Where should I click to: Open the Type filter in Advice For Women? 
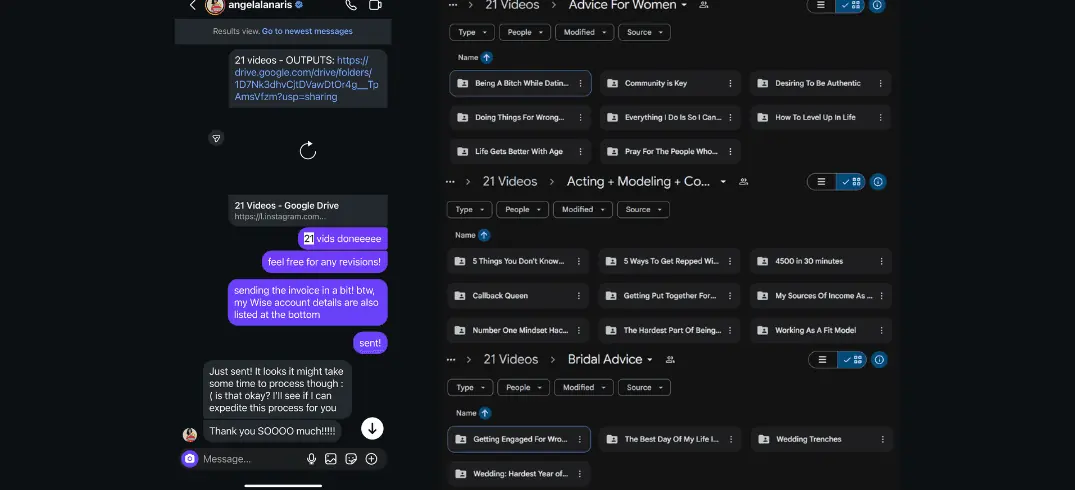[x=472, y=32]
